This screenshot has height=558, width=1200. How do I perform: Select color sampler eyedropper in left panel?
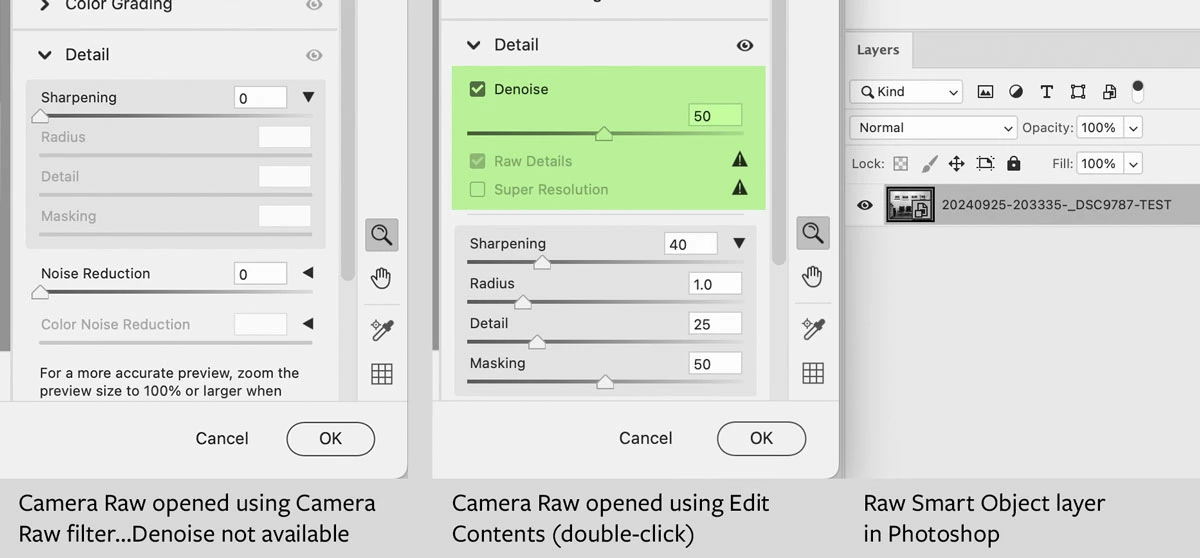(381, 329)
